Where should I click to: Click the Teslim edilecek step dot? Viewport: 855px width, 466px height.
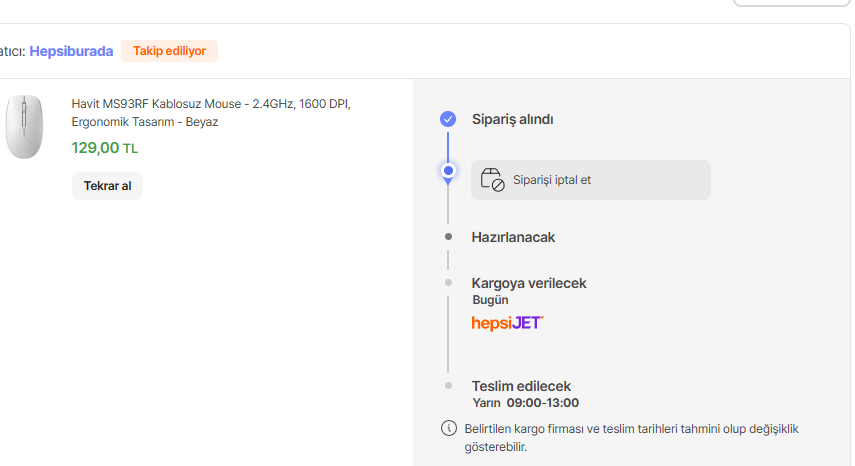[448, 385]
